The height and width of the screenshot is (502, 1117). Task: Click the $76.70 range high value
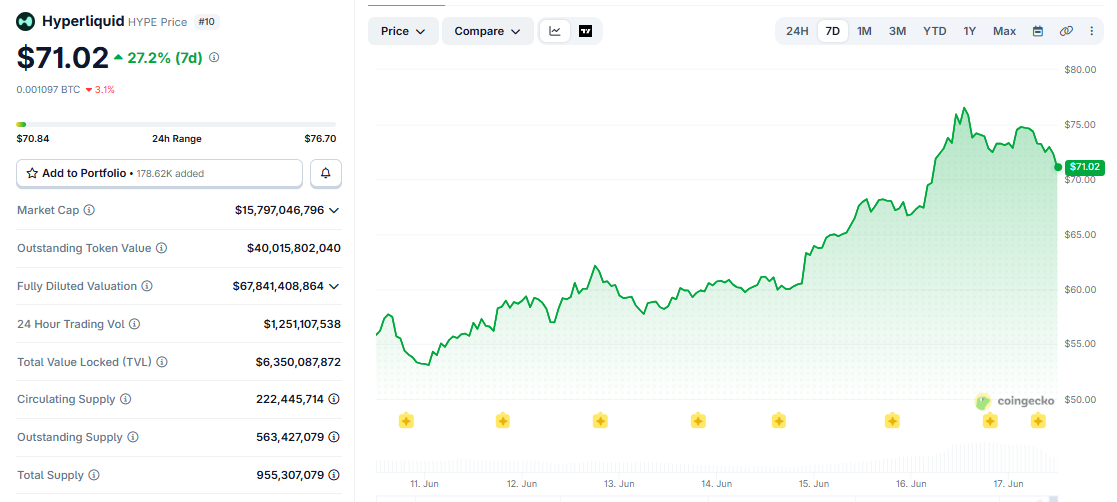click(x=320, y=139)
